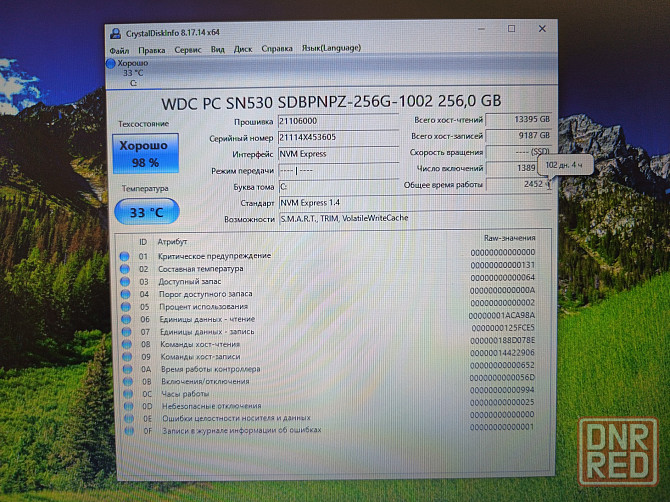Click status dot for attribute 0C

128,393
